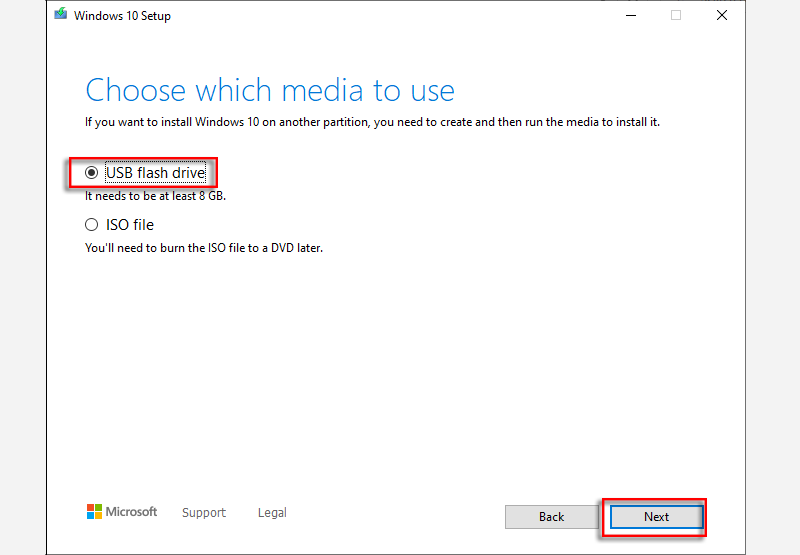This screenshot has width=800, height=555.
Task: Proceed with the Next button
Action: point(656,517)
